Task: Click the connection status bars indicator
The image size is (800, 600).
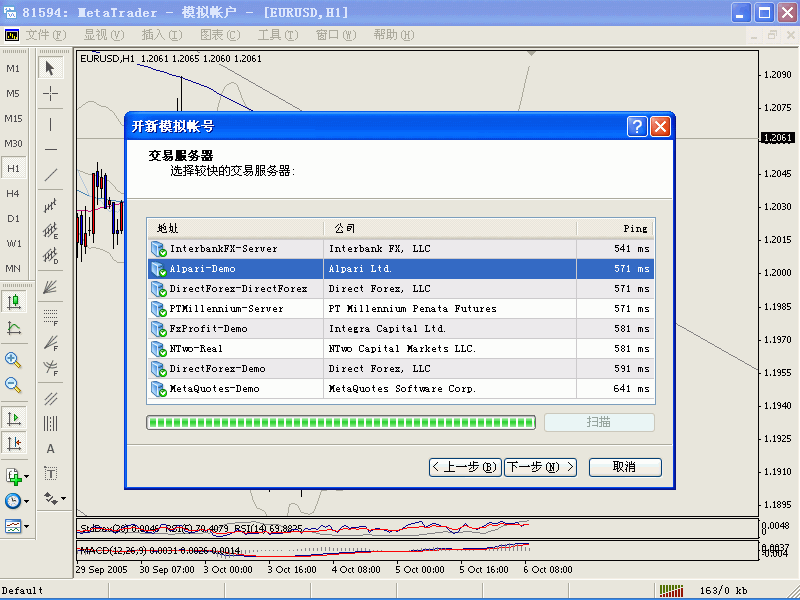Action: point(671,590)
